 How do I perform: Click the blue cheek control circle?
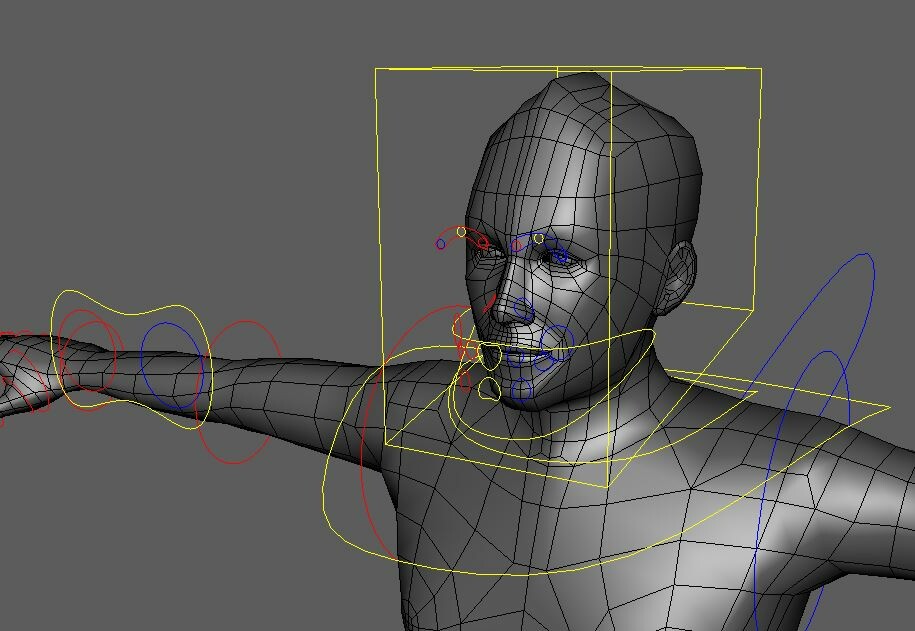(x=558, y=339)
